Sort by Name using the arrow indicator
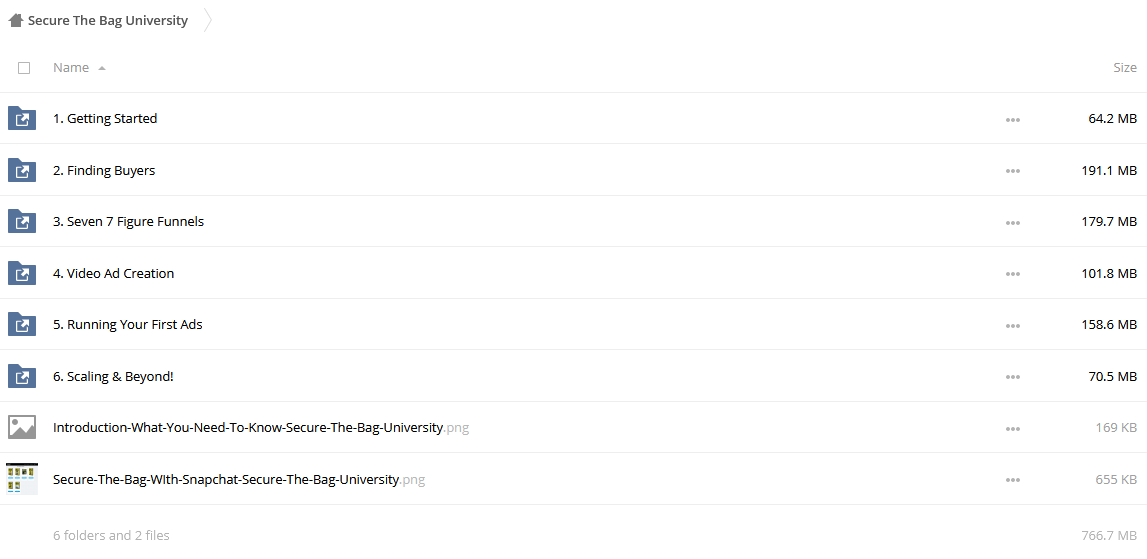Image resolution: width=1147 pixels, height=559 pixels. (x=102, y=68)
